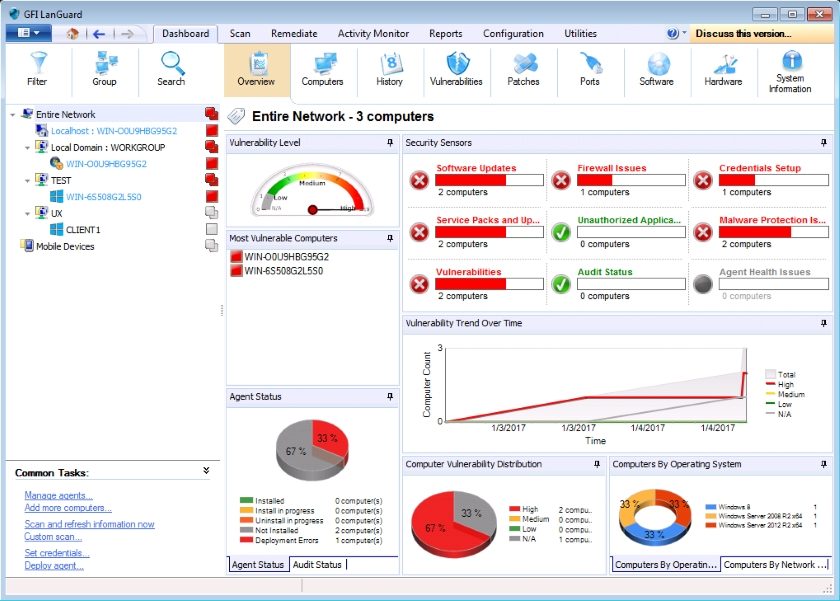Viewport: 840px width, 601px height.
Task: Open the help question mark icon
Action: pos(672,33)
